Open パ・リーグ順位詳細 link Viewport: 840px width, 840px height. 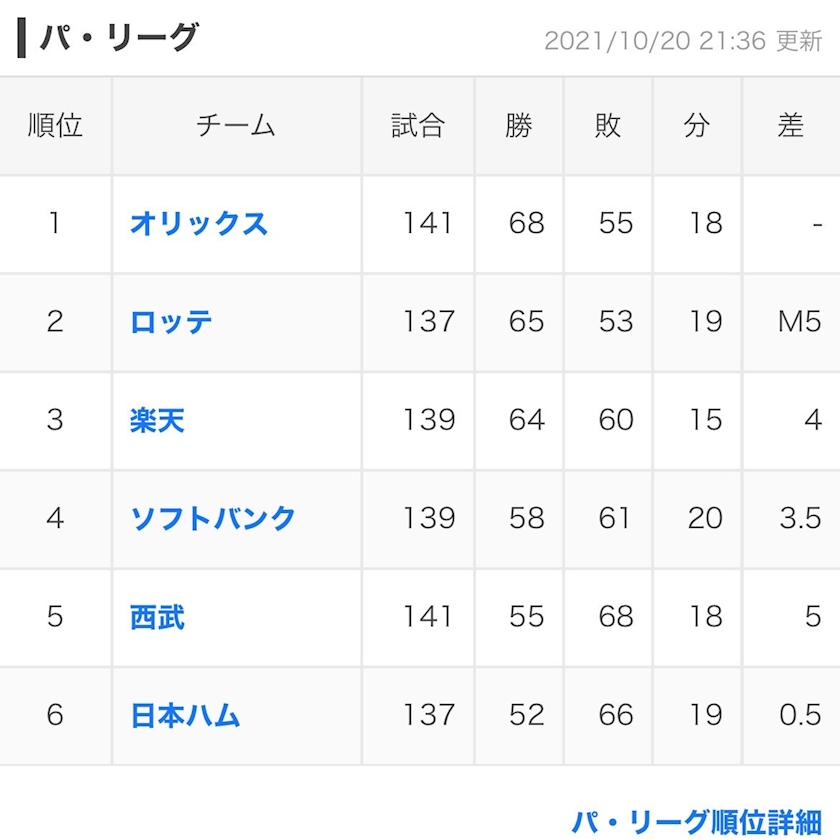[696, 822]
